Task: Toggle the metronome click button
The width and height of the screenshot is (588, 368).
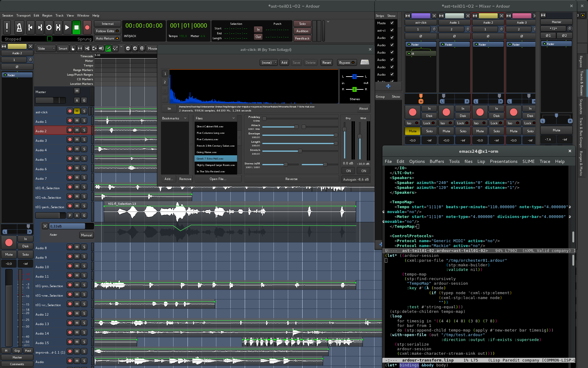Action: (x=19, y=27)
